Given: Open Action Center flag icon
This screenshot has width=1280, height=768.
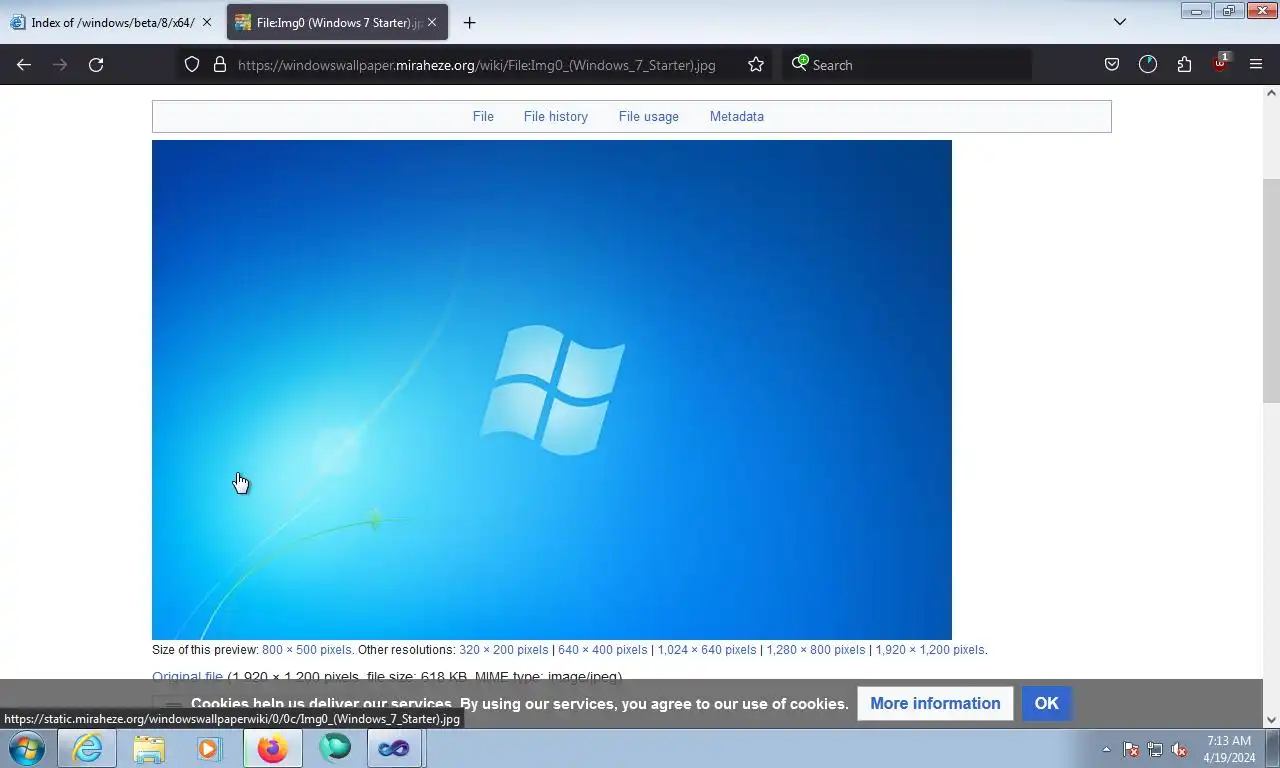Looking at the screenshot, I should point(1131,749).
